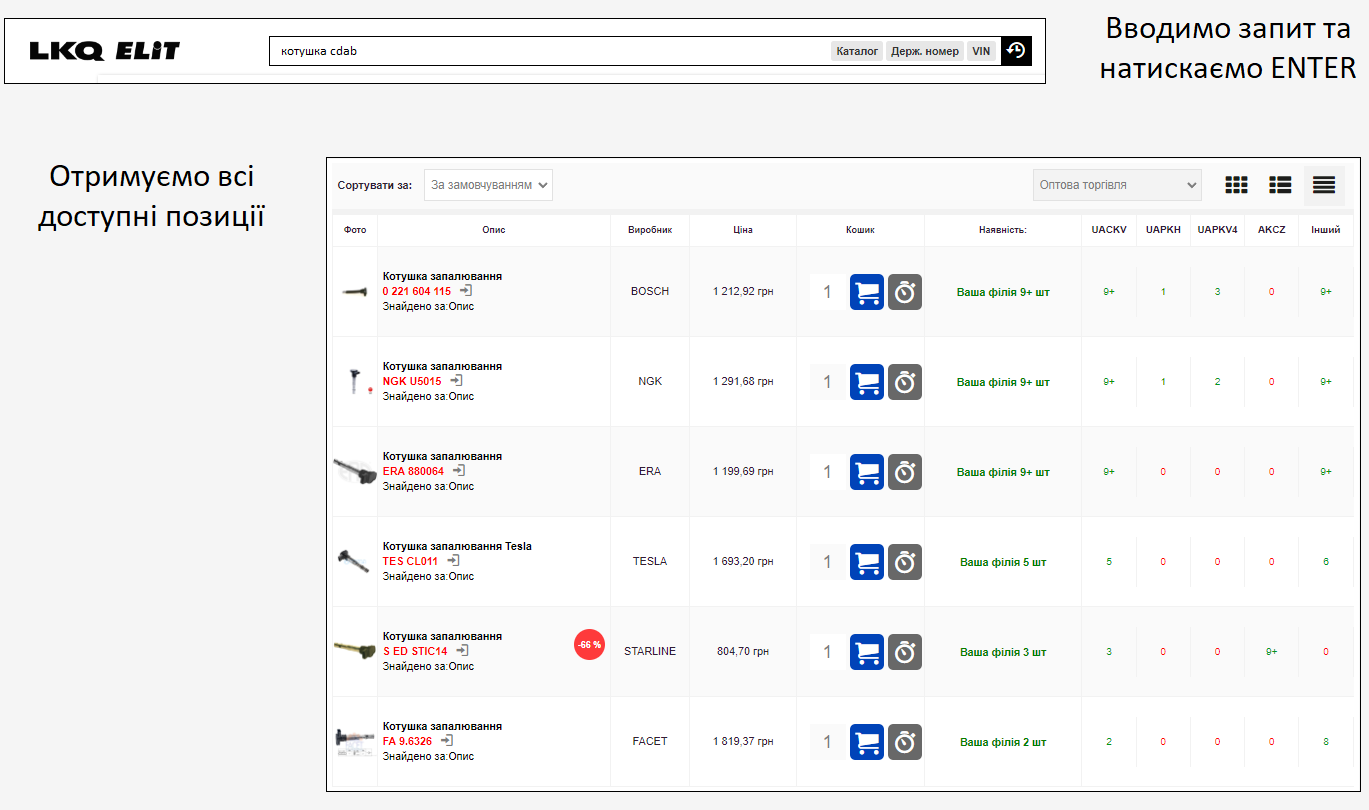Click the 'Каталог' search mode button
1369x810 pixels.
pos(857,51)
